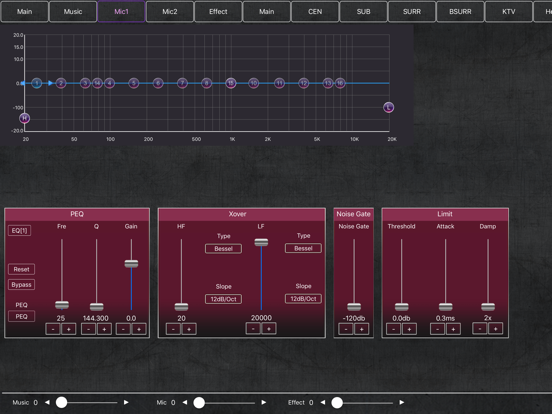Open the BSURR channel tab
The width and height of the screenshot is (552, 414).
click(x=460, y=12)
